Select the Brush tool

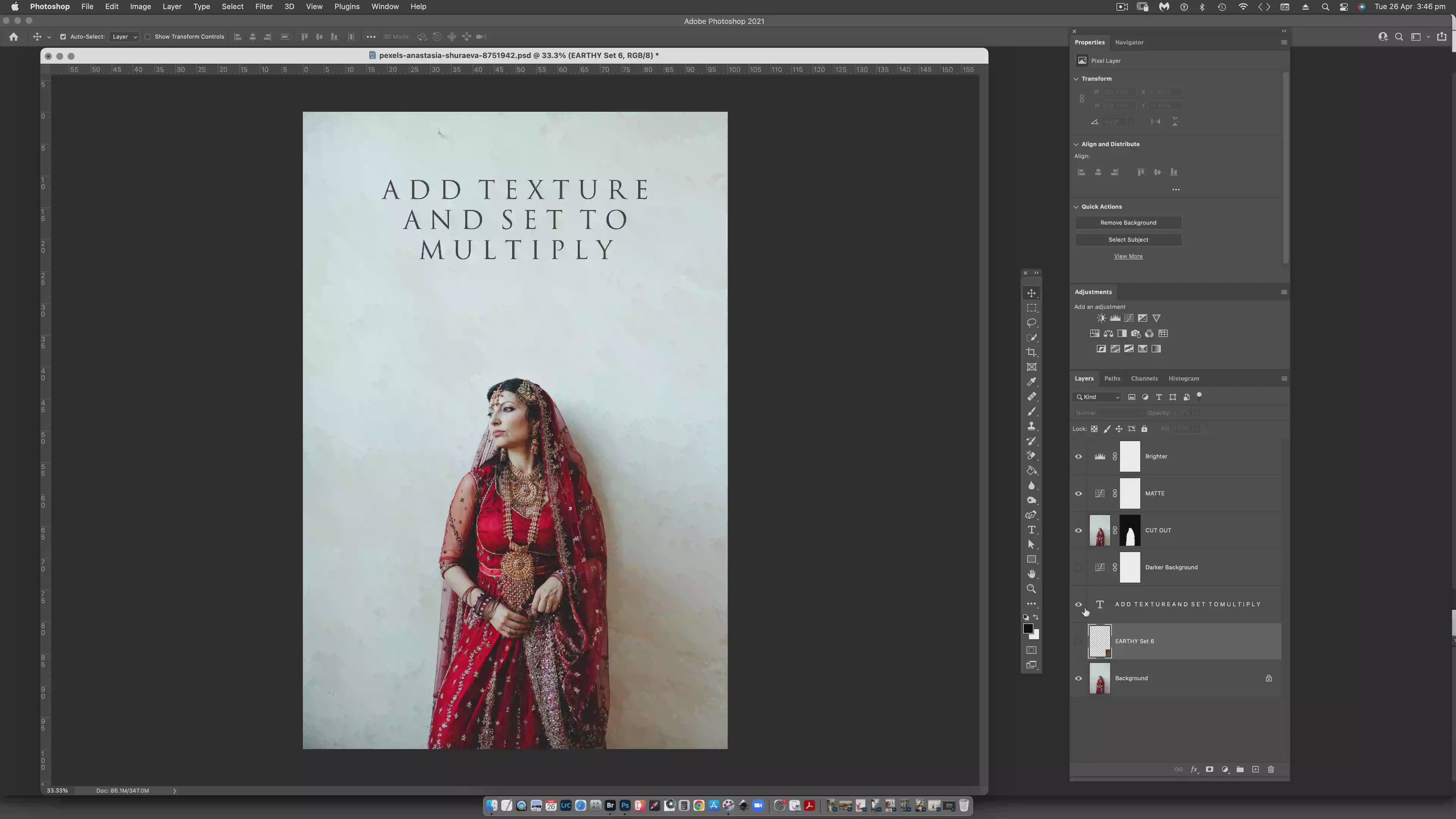pyautogui.click(x=1031, y=411)
